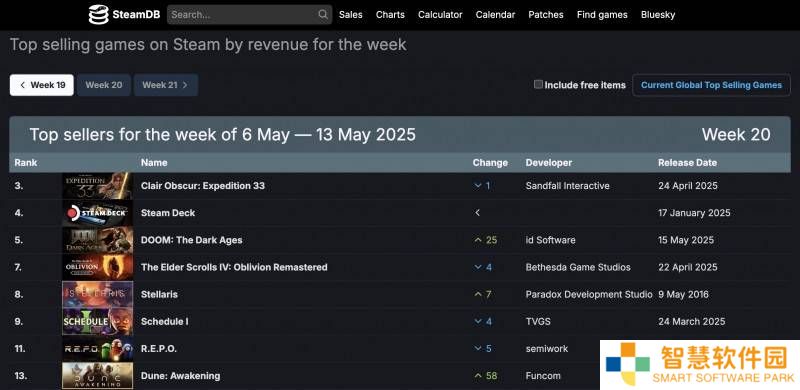Open the R.E.P.O. thumbnail image
This screenshot has width=800, height=390.
point(97,349)
